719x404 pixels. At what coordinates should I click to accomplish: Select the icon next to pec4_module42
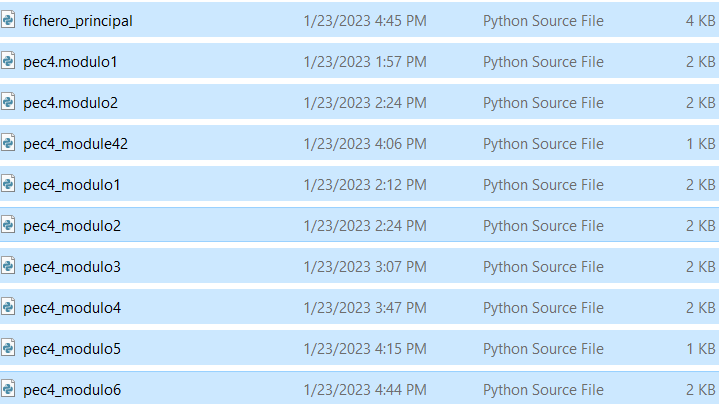coord(8,143)
